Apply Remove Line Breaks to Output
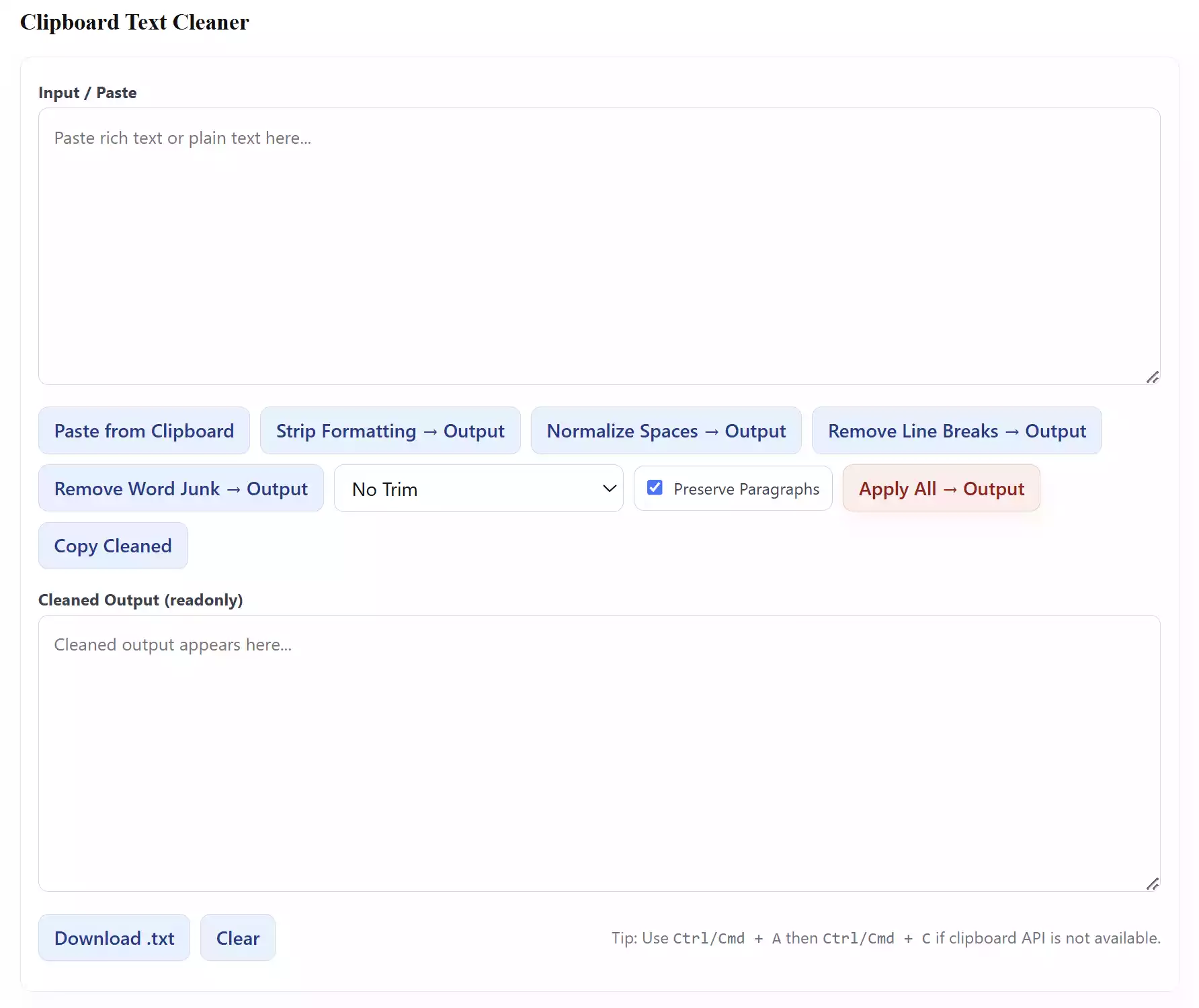The width and height of the screenshot is (1199, 1008). 957,431
